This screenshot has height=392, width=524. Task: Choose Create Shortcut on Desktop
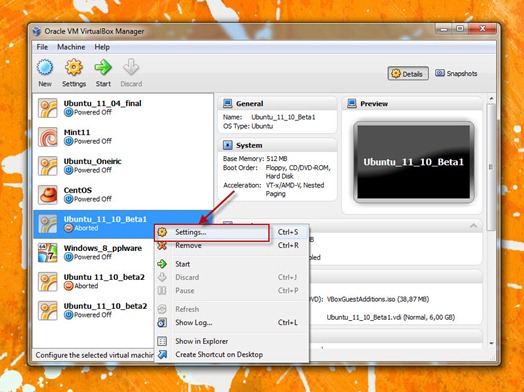coord(231,354)
